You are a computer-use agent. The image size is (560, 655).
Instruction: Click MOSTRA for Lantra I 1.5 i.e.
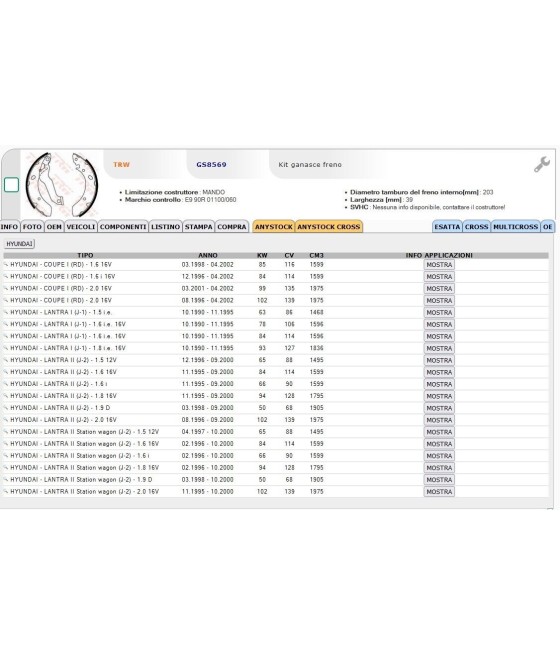tap(439, 312)
